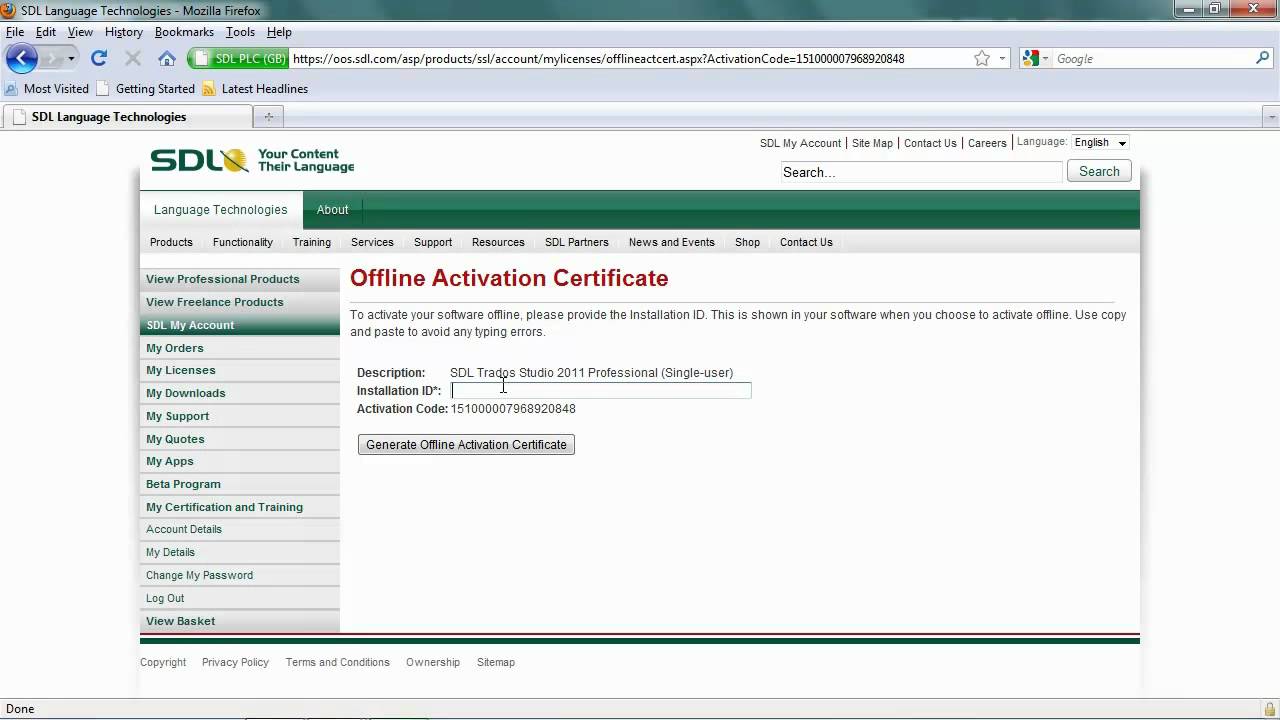Bookmark this page with the star icon
1280x720 pixels.
982,59
